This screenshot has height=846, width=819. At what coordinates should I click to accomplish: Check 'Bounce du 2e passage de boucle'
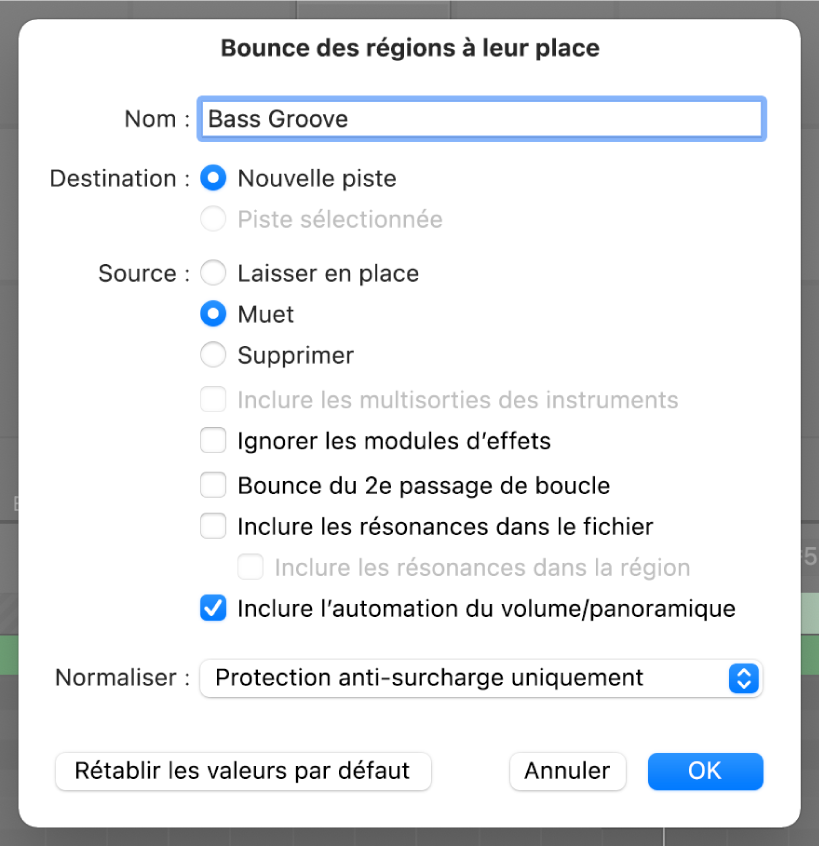pyautogui.click(x=212, y=485)
